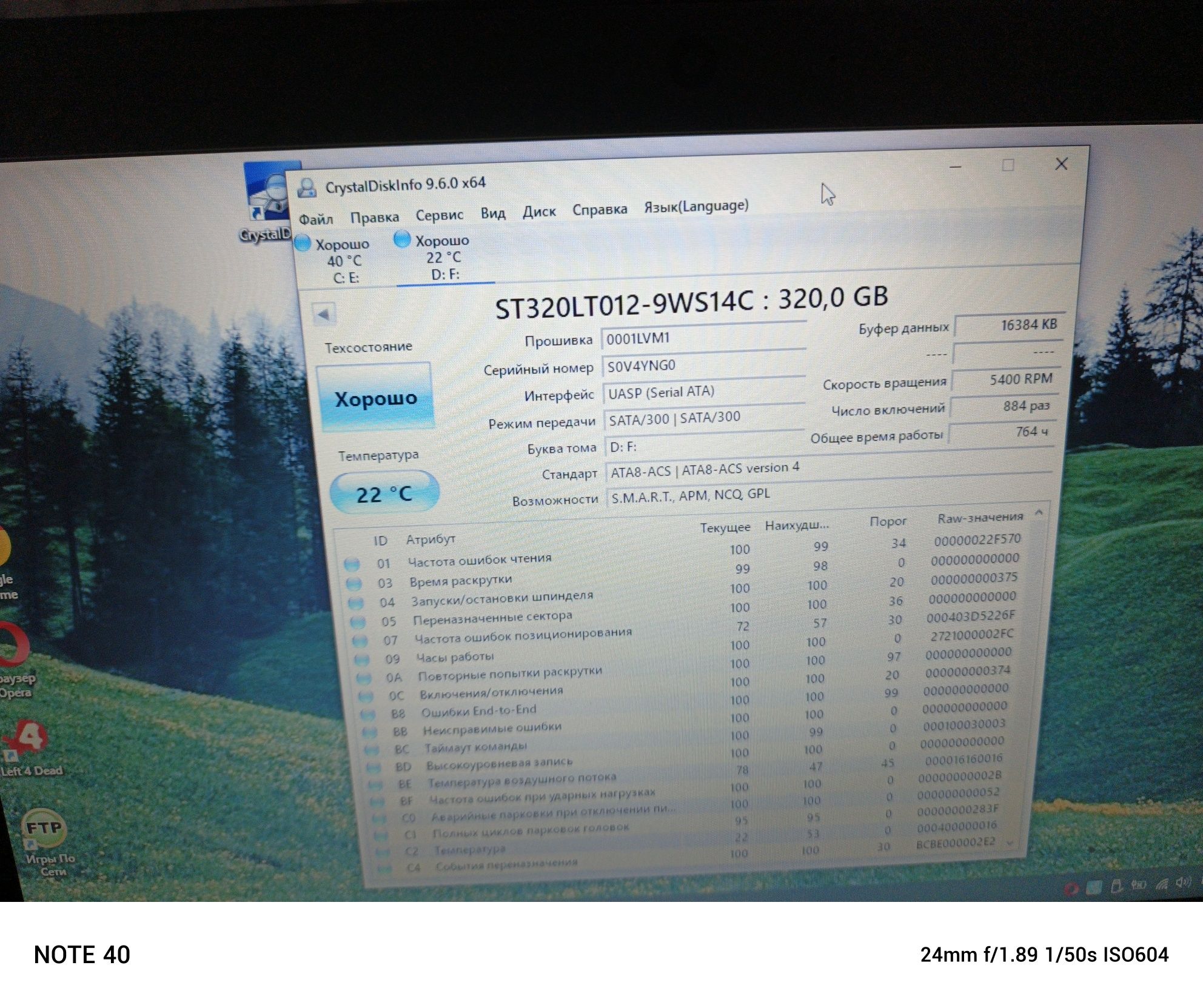Open the Язык(Language) menu

(x=696, y=207)
